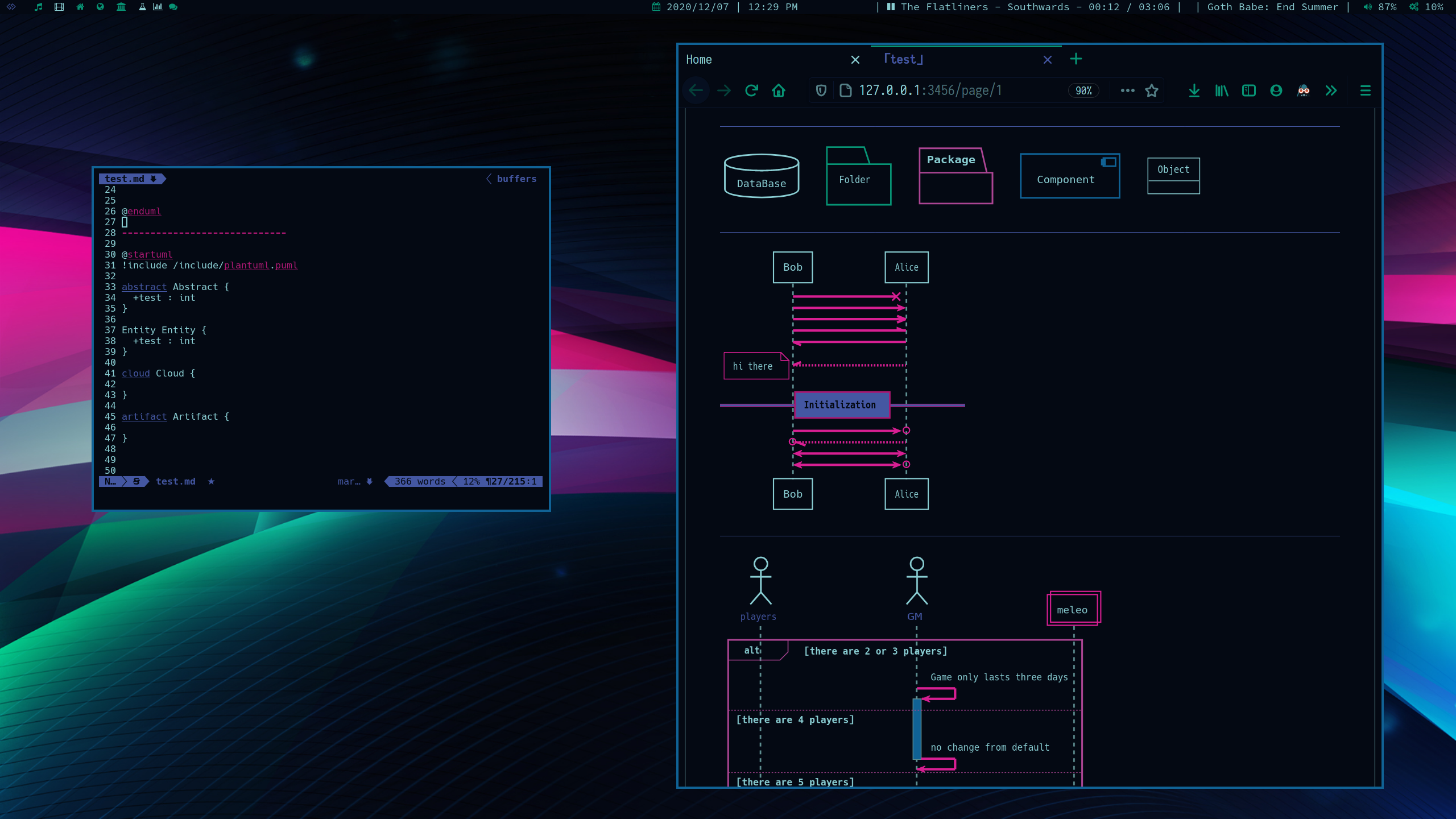Open the downloads arrow icon
1456x819 pixels.
coord(1194,90)
